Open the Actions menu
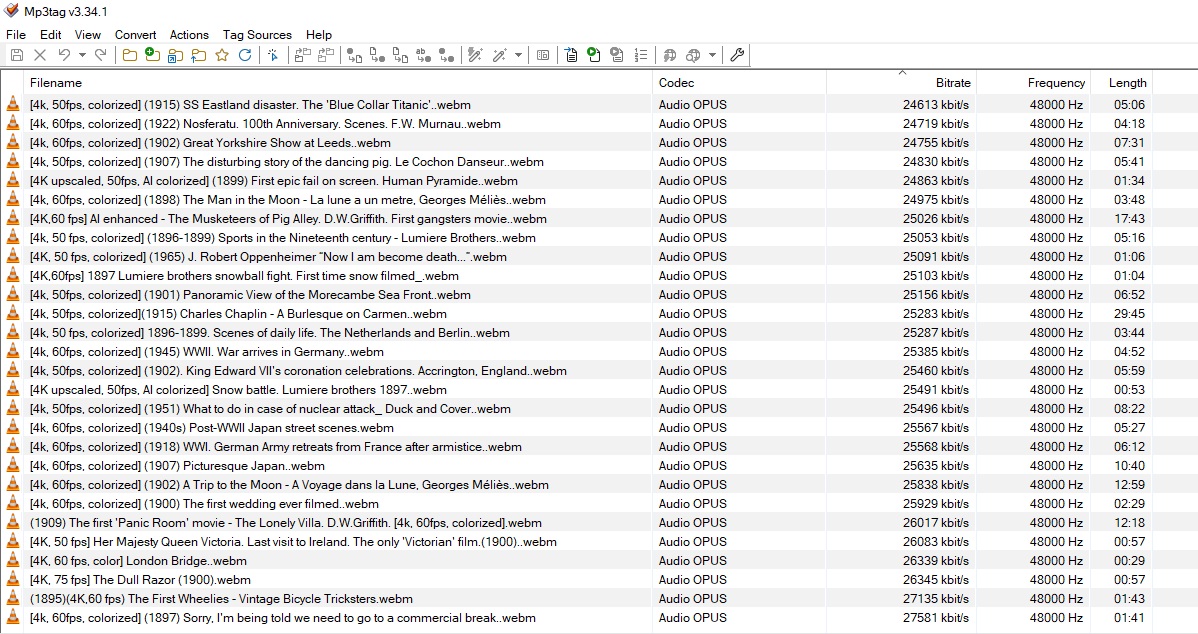The image size is (1198, 634). click(189, 34)
